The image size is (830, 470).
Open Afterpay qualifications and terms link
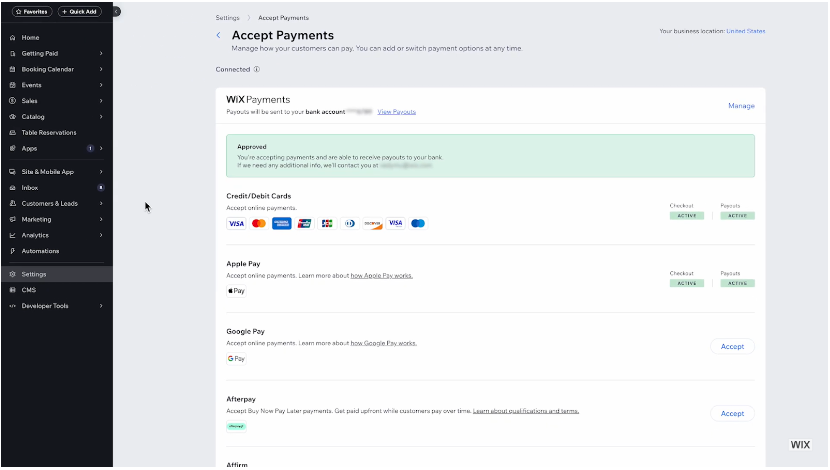click(526, 411)
